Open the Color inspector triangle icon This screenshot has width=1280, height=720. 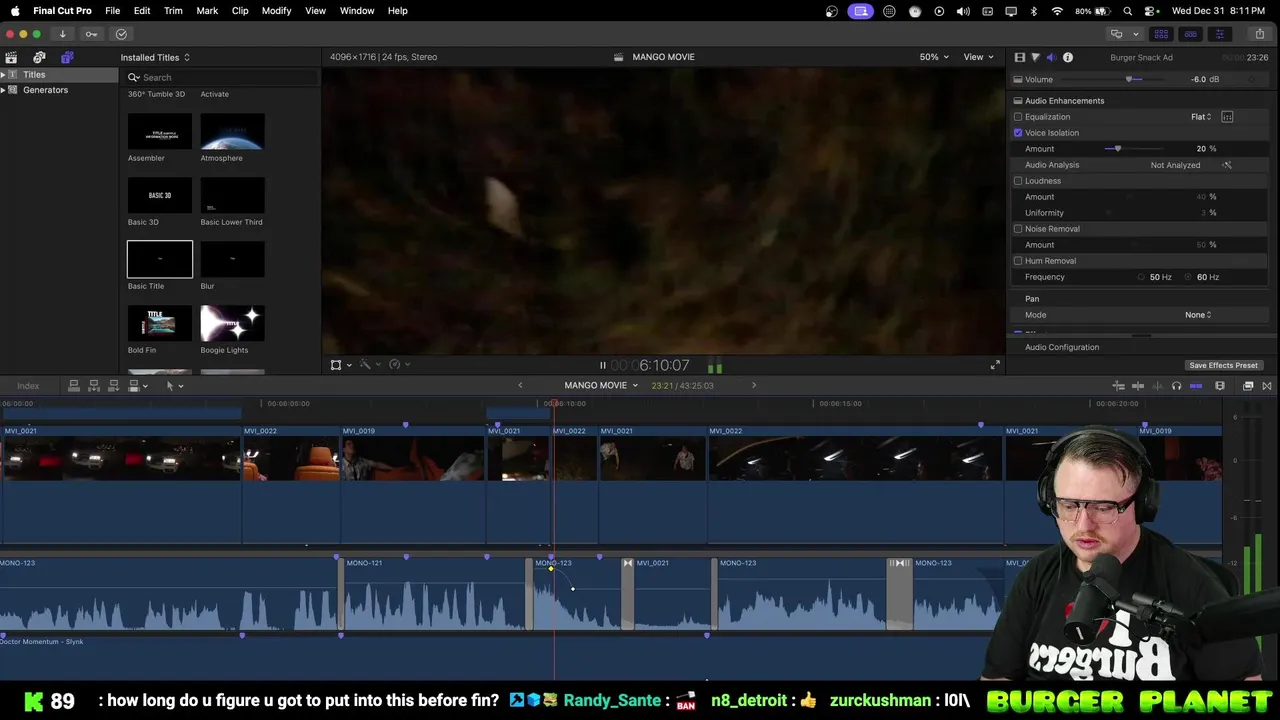1035,57
